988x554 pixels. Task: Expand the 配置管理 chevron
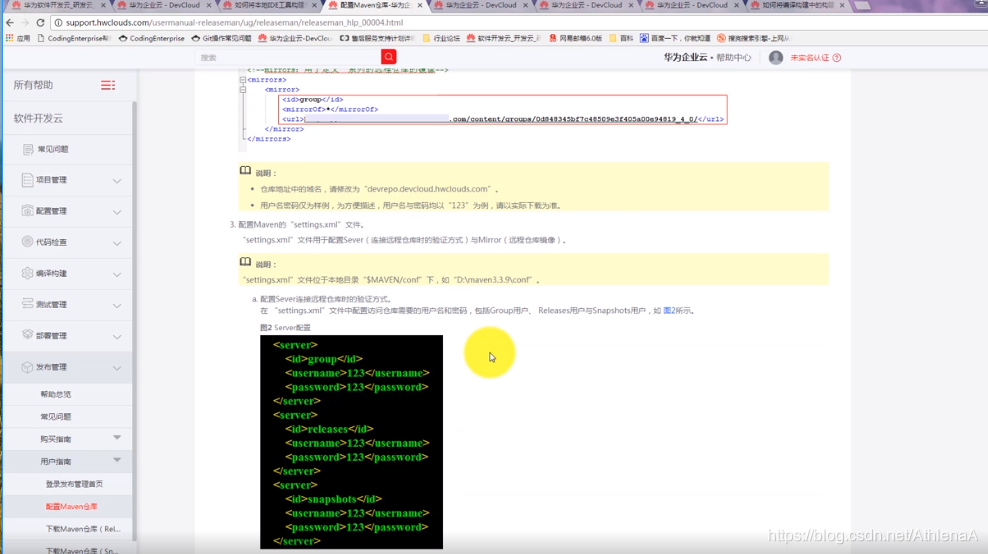click(x=117, y=212)
